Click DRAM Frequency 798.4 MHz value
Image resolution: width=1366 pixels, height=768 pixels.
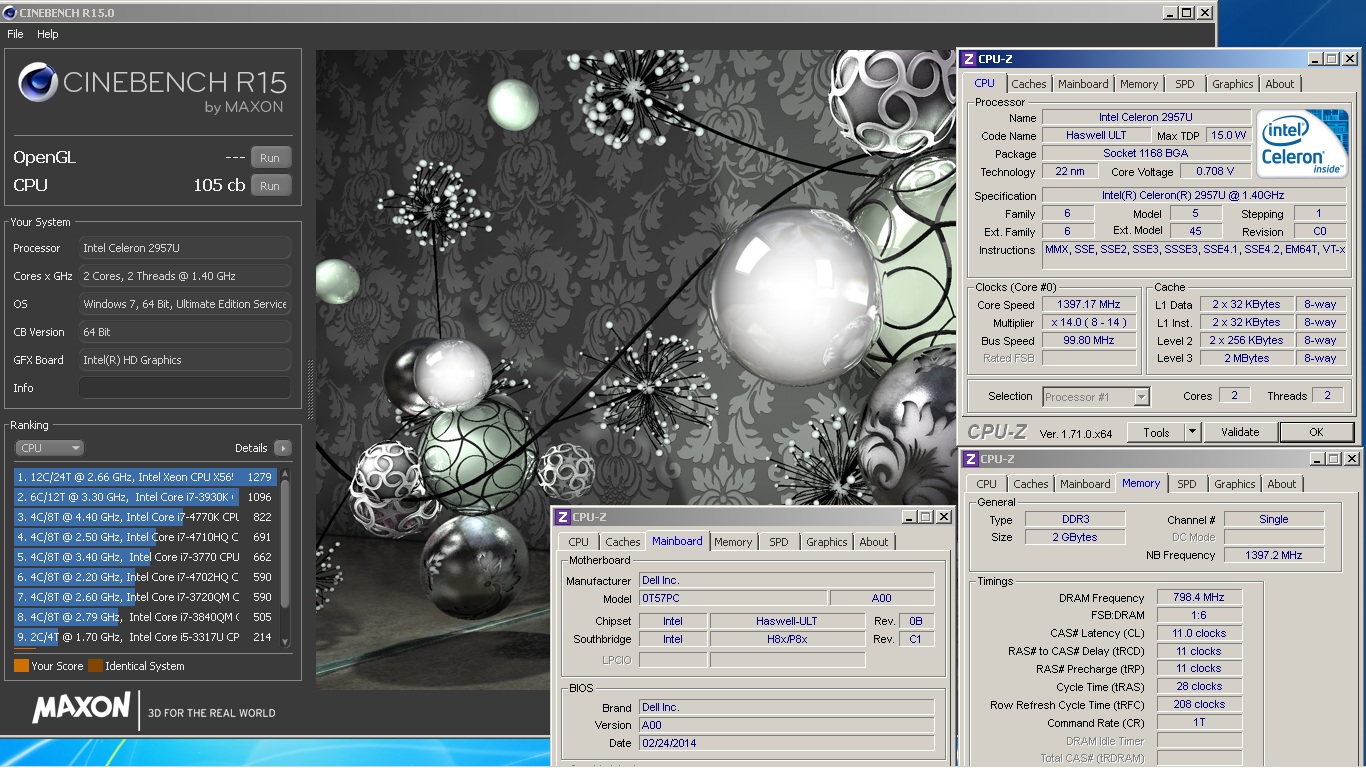tap(1200, 597)
